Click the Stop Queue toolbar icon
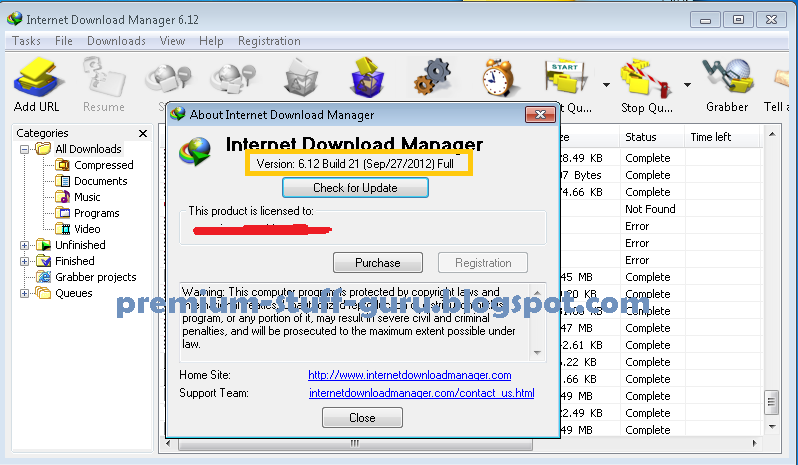Screen dimensions: 798x465 point(644,77)
